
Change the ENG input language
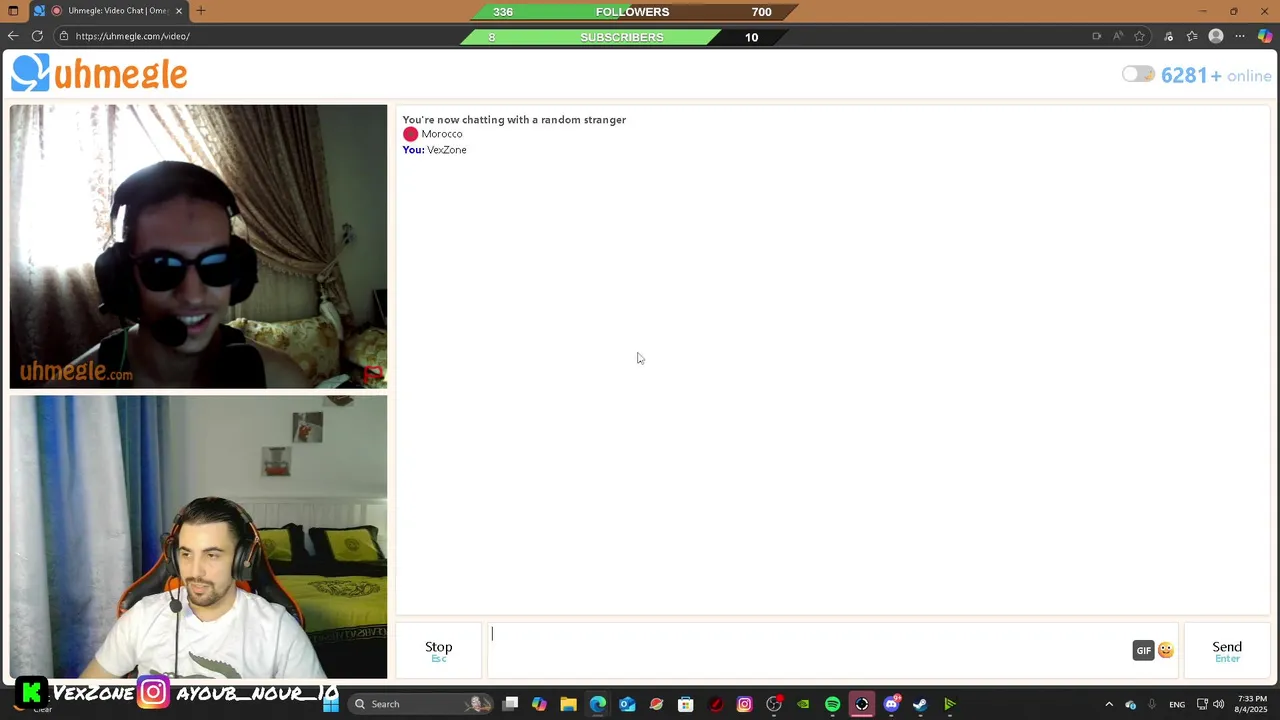point(1177,704)
